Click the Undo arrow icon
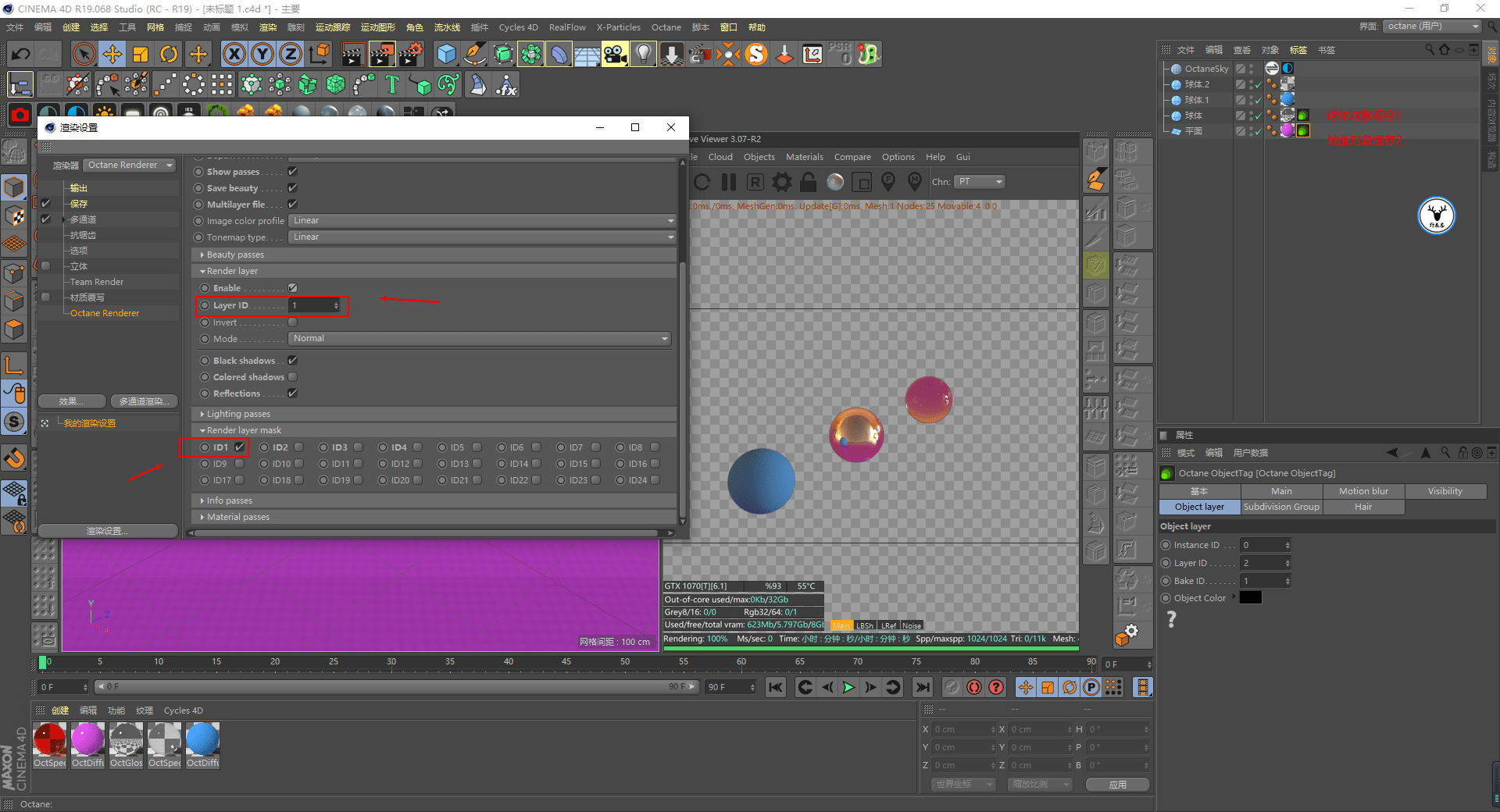This screenshot has height=812, width=1500. point(21,54)
